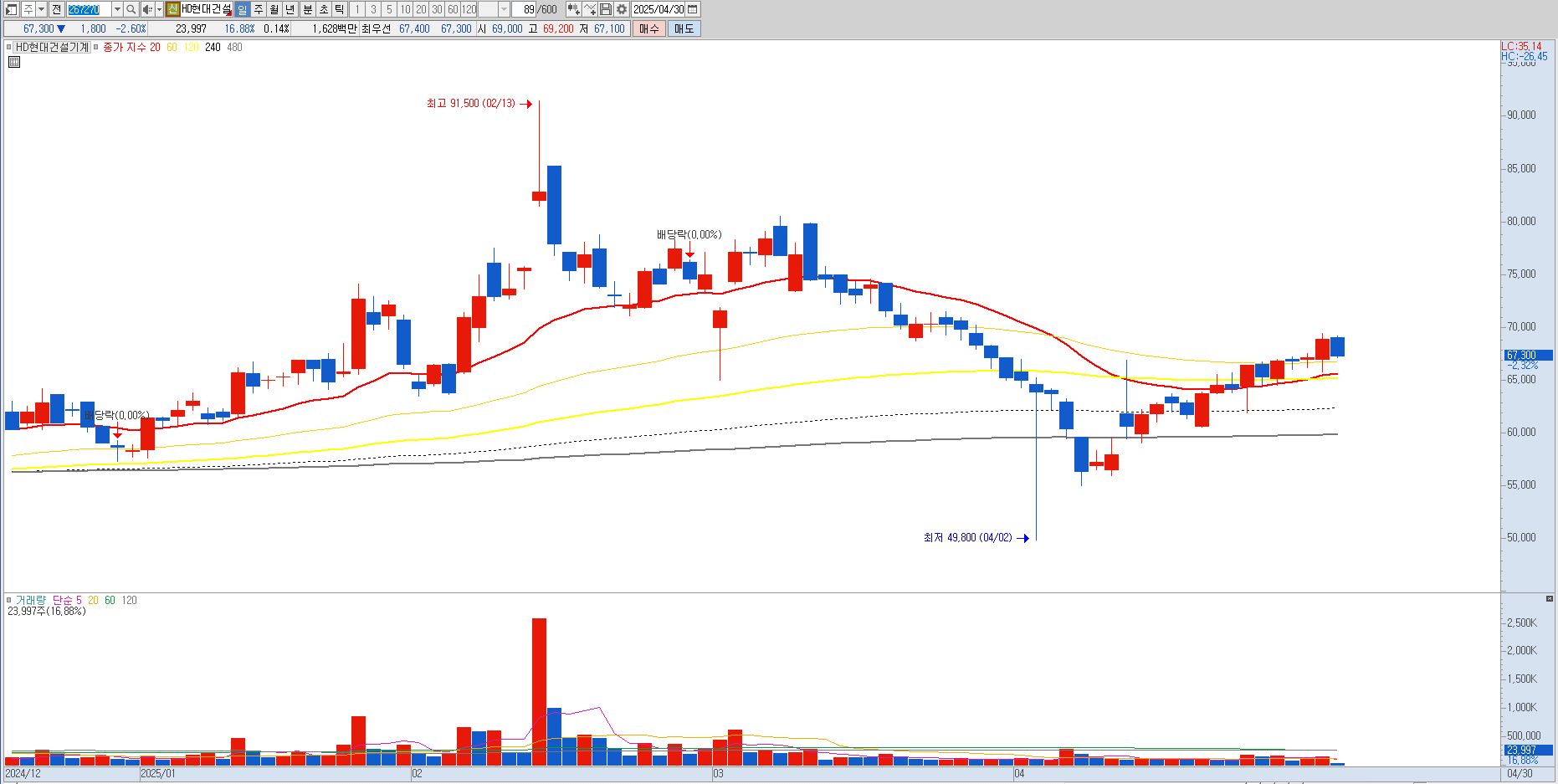Click the small square before 거래량 label
1558x784 pixels.
pos(9,600)
